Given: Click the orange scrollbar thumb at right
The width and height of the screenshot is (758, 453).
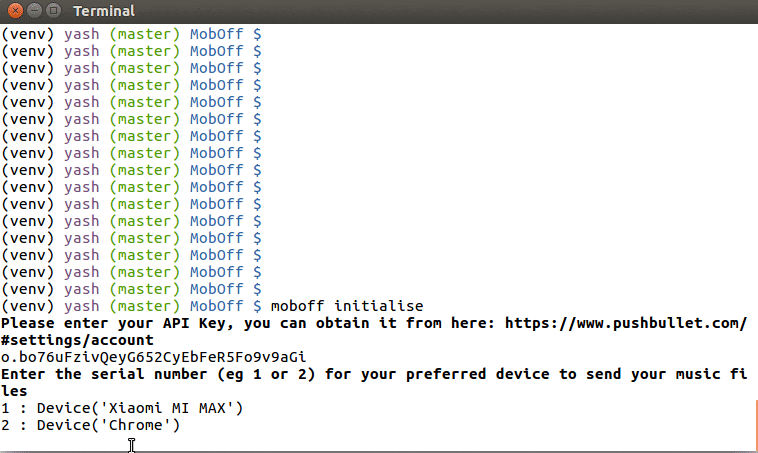Looking at the screenshot, I should coord(756,424).
